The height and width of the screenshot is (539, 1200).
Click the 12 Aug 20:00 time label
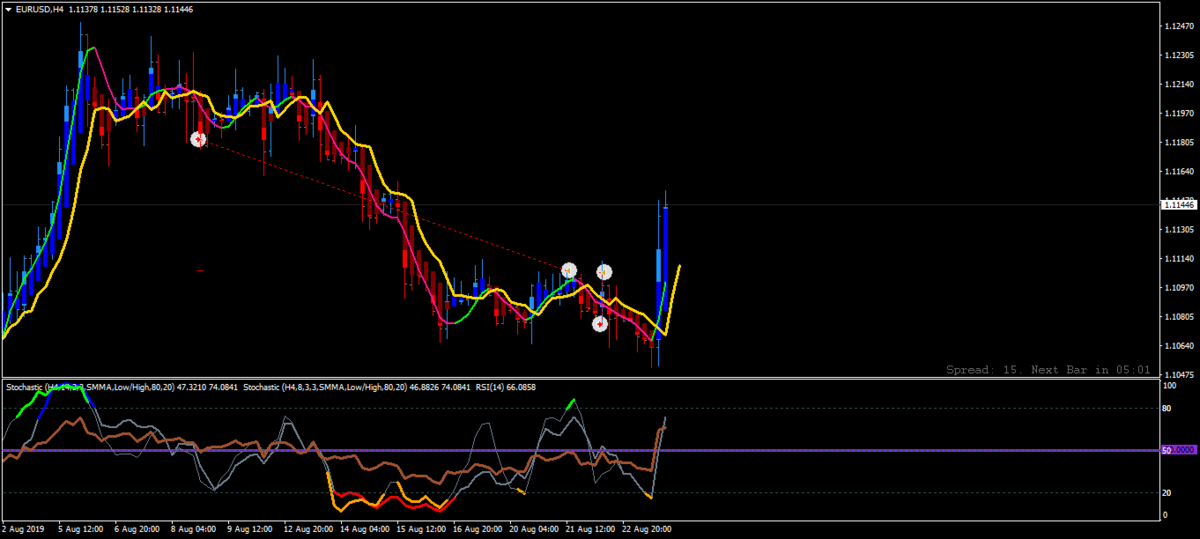(309, 528)
